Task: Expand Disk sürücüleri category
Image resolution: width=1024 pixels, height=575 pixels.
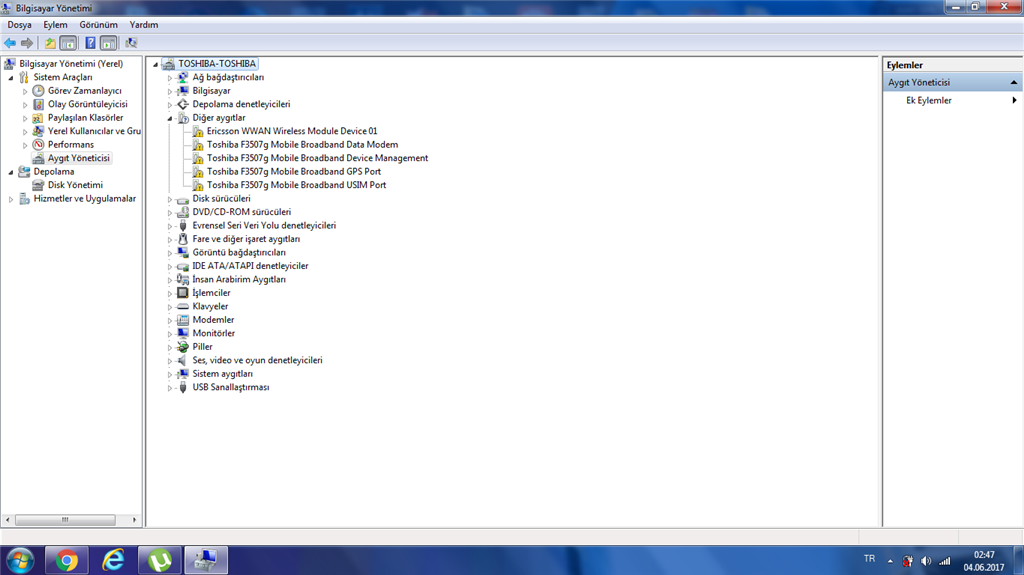Action: 170,199
